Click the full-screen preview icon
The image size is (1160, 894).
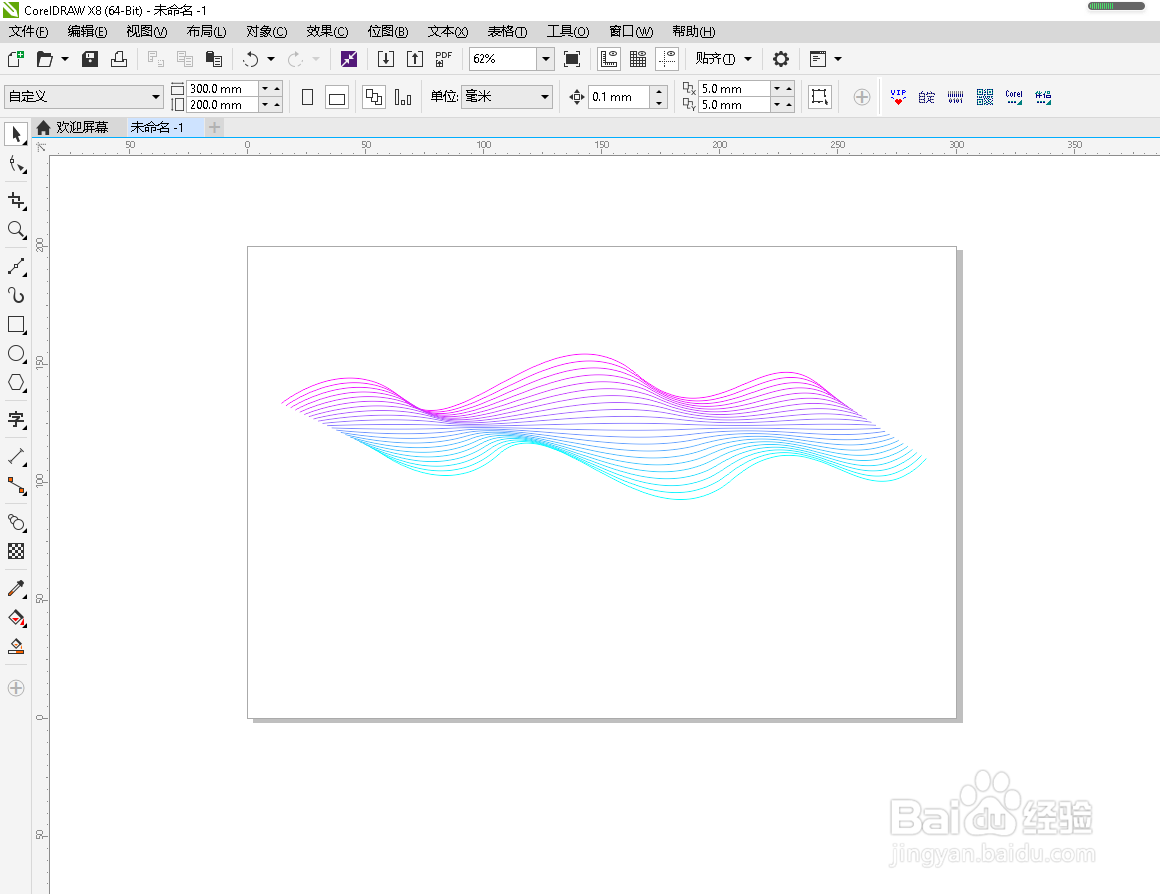[x=572, y=59]
